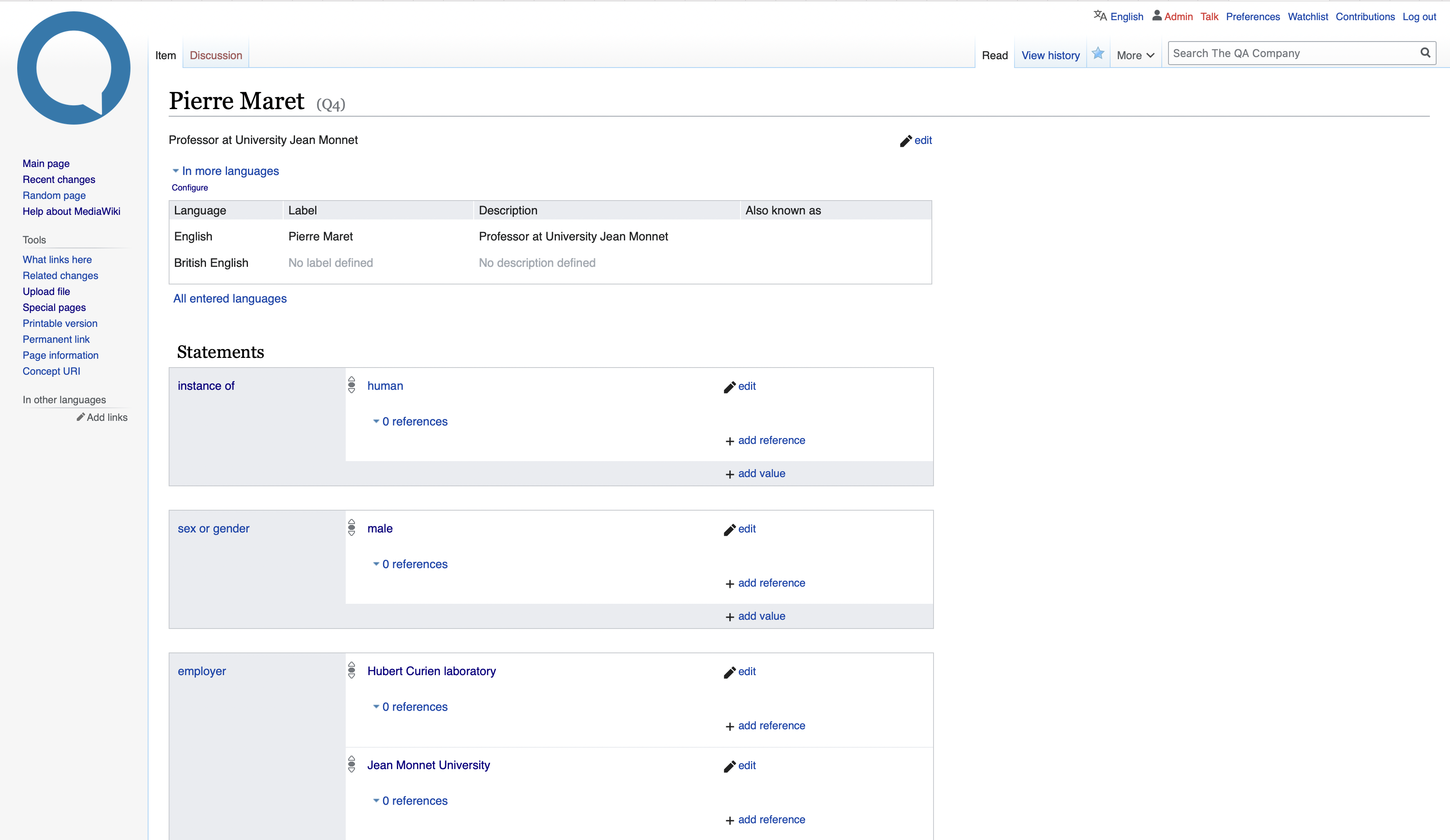
Task: Open Special pages
Action: 54,307
